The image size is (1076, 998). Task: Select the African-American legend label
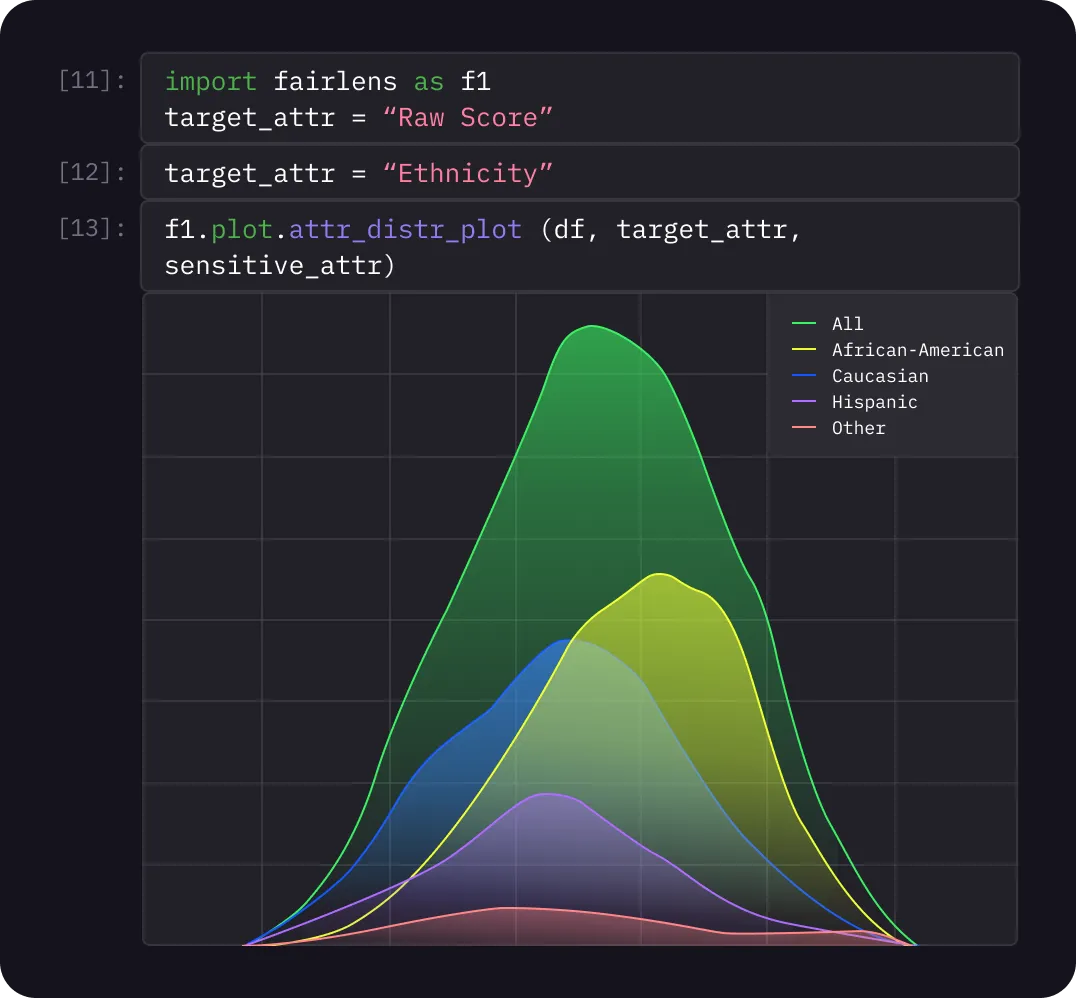click(x=917, y=350)
